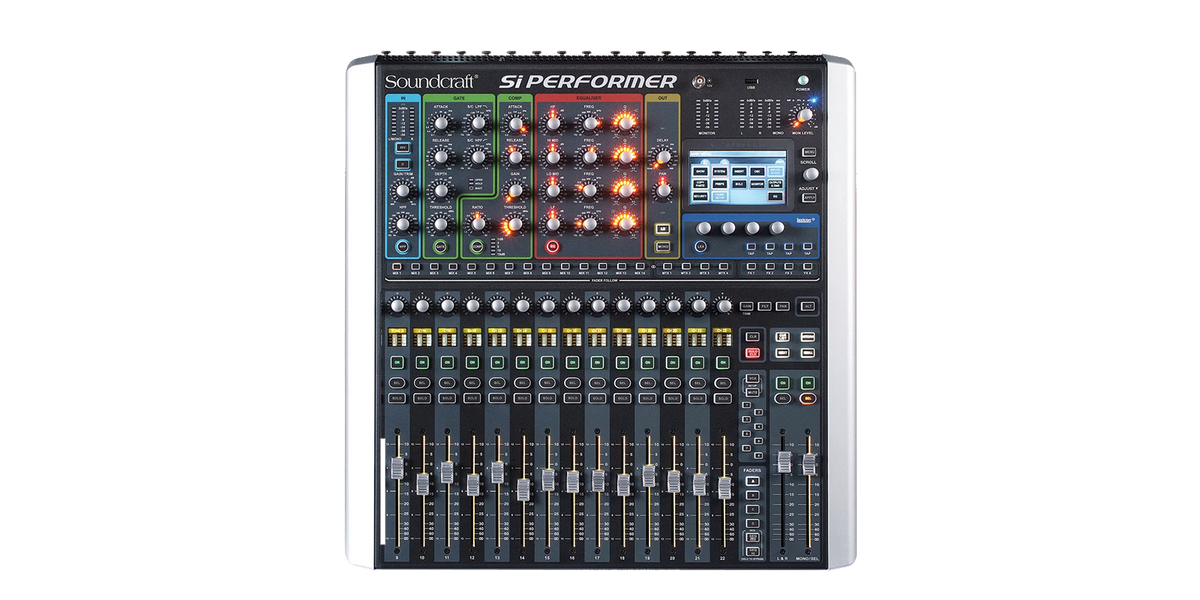The image size is (1200, 600).
Task: Click the LO MID gain knob
Action: coord(553,190)
